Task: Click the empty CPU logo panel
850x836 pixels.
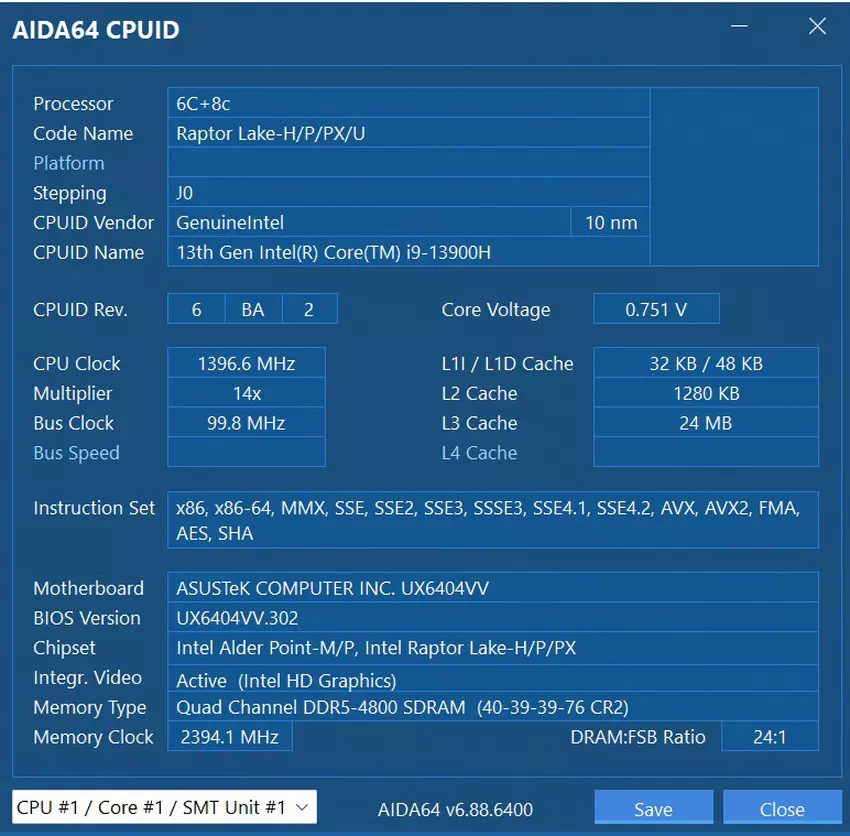Action: (x=734, y=176)
